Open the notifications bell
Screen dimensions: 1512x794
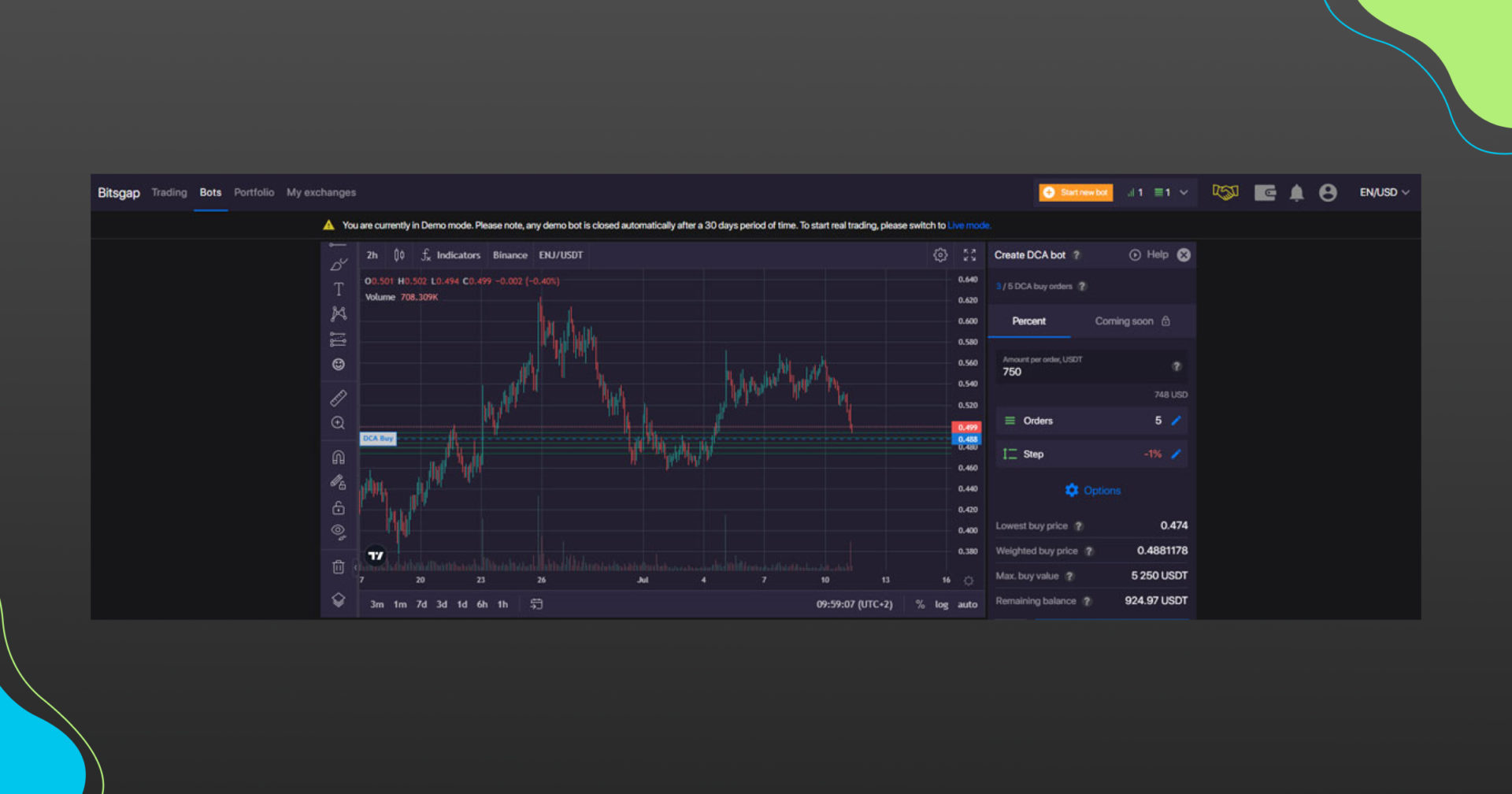pos(1296,193)
